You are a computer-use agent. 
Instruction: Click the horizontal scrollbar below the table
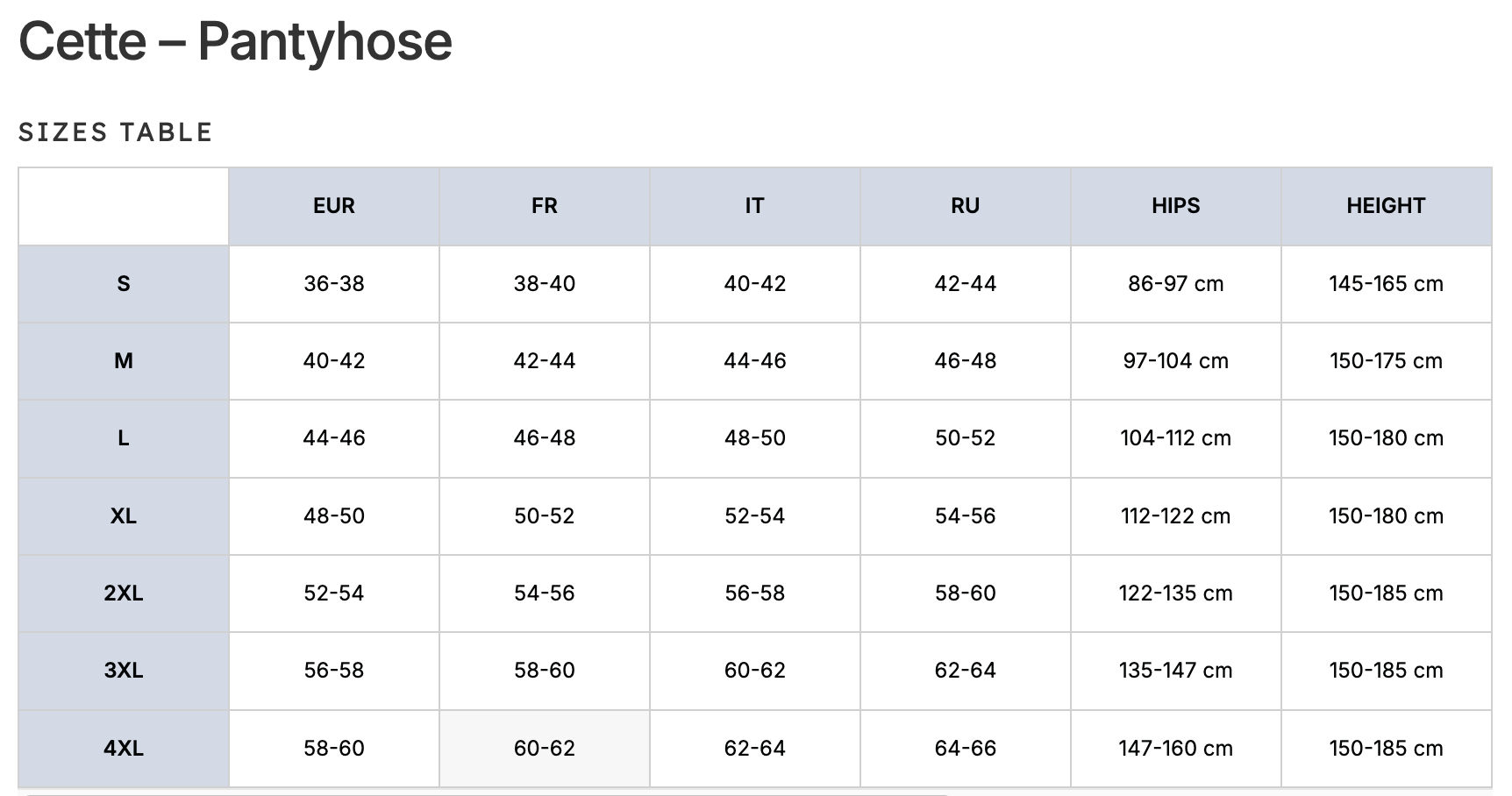click(487, 793)
